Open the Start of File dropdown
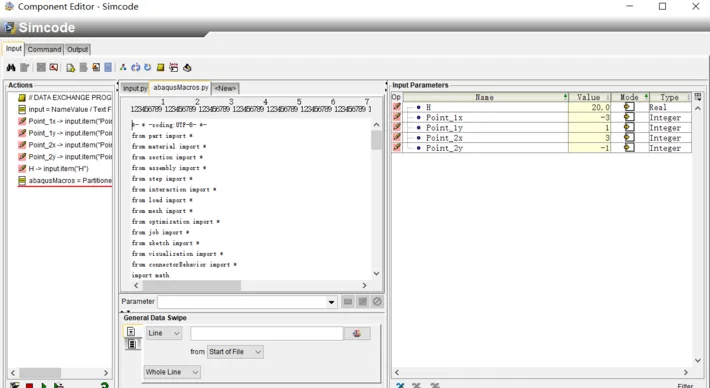710x388 pixels. click(x=235, y=352)
